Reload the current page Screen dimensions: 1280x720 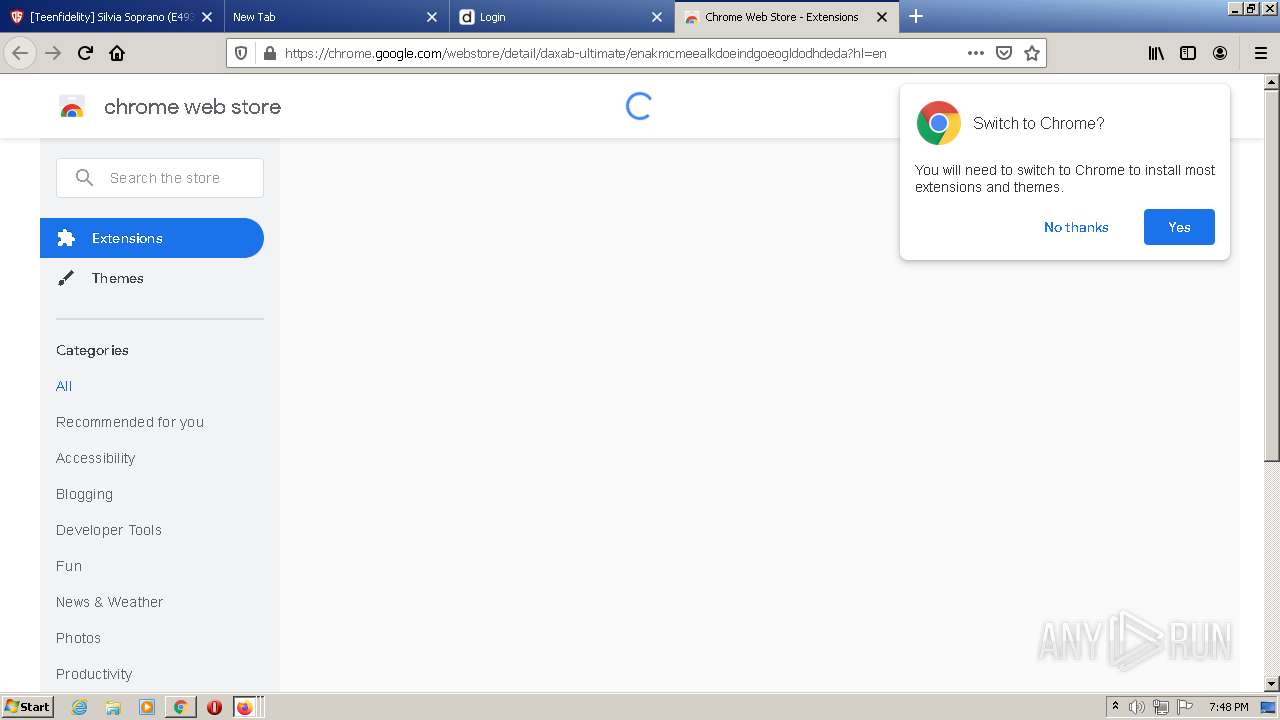(x=85, y=53)
